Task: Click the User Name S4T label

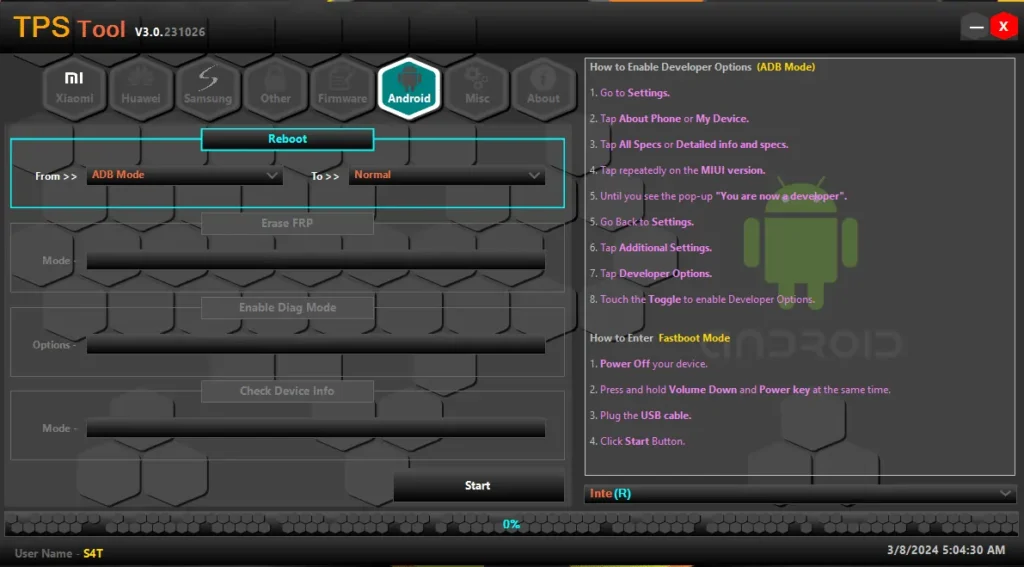Action: 59,554
